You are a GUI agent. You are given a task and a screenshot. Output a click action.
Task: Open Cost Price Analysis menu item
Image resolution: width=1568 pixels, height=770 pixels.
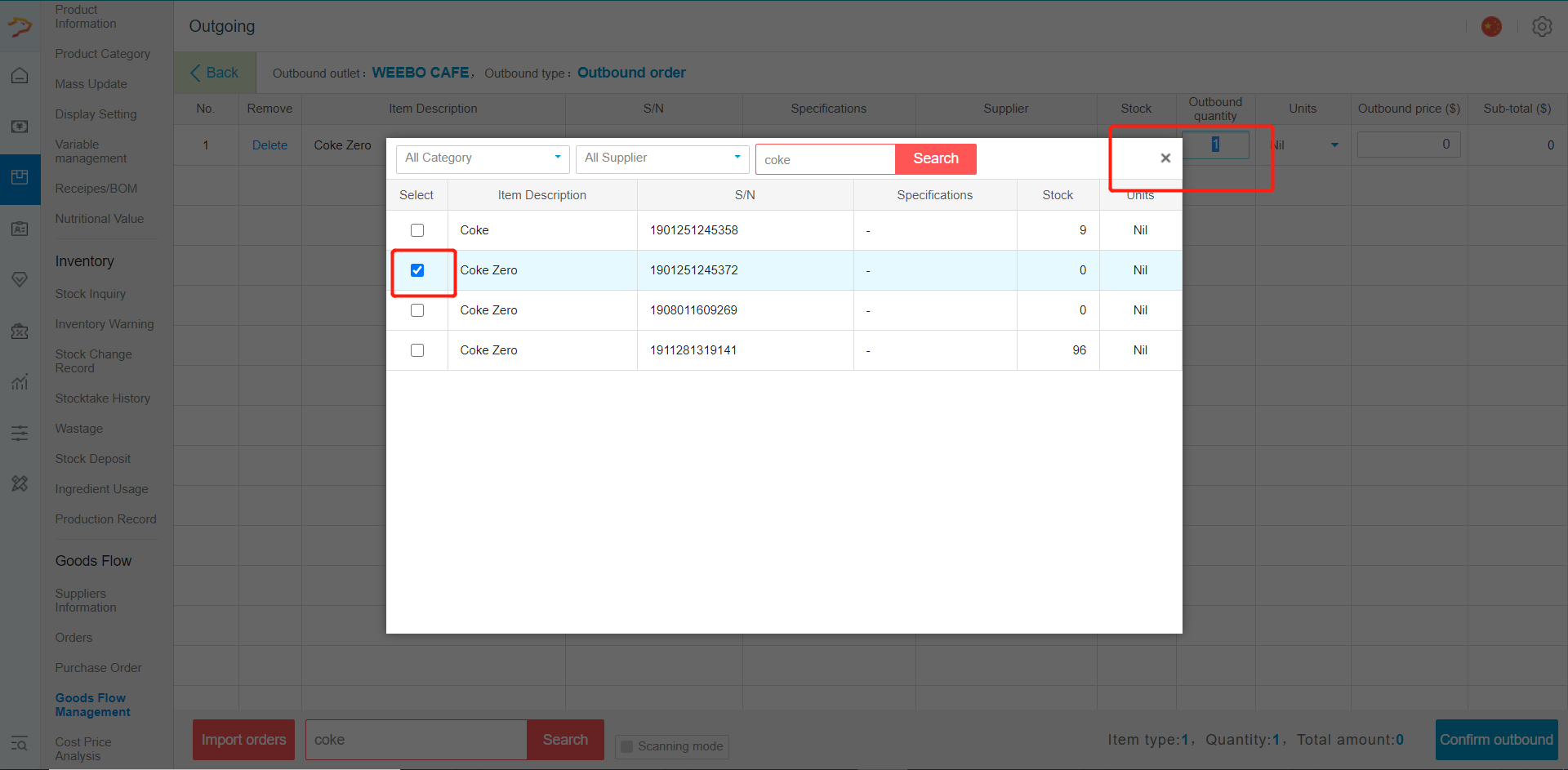pyautogui.click(x=83, y=749)
